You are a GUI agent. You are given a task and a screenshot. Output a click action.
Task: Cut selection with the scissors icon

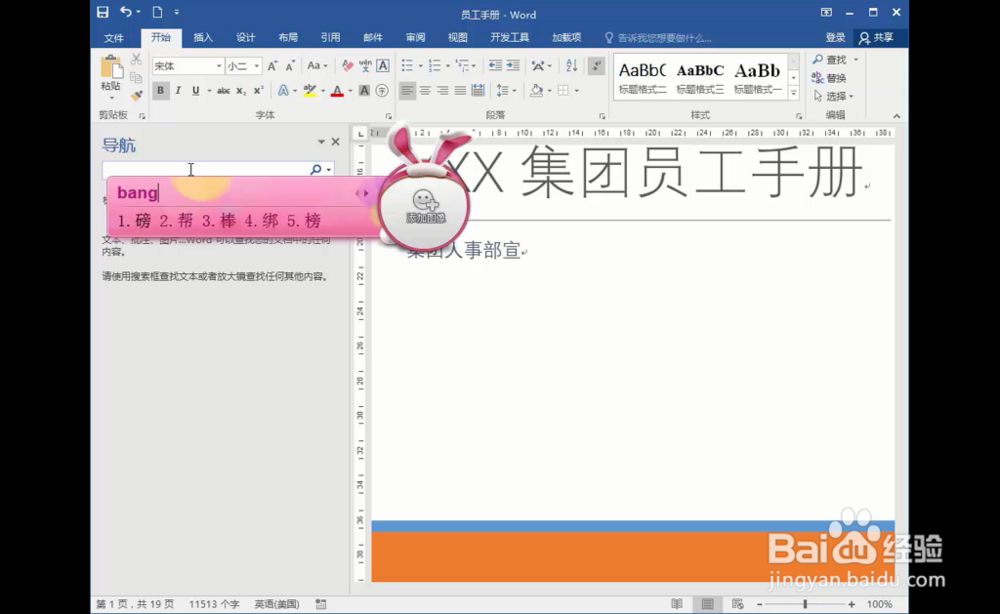[136, 59]
